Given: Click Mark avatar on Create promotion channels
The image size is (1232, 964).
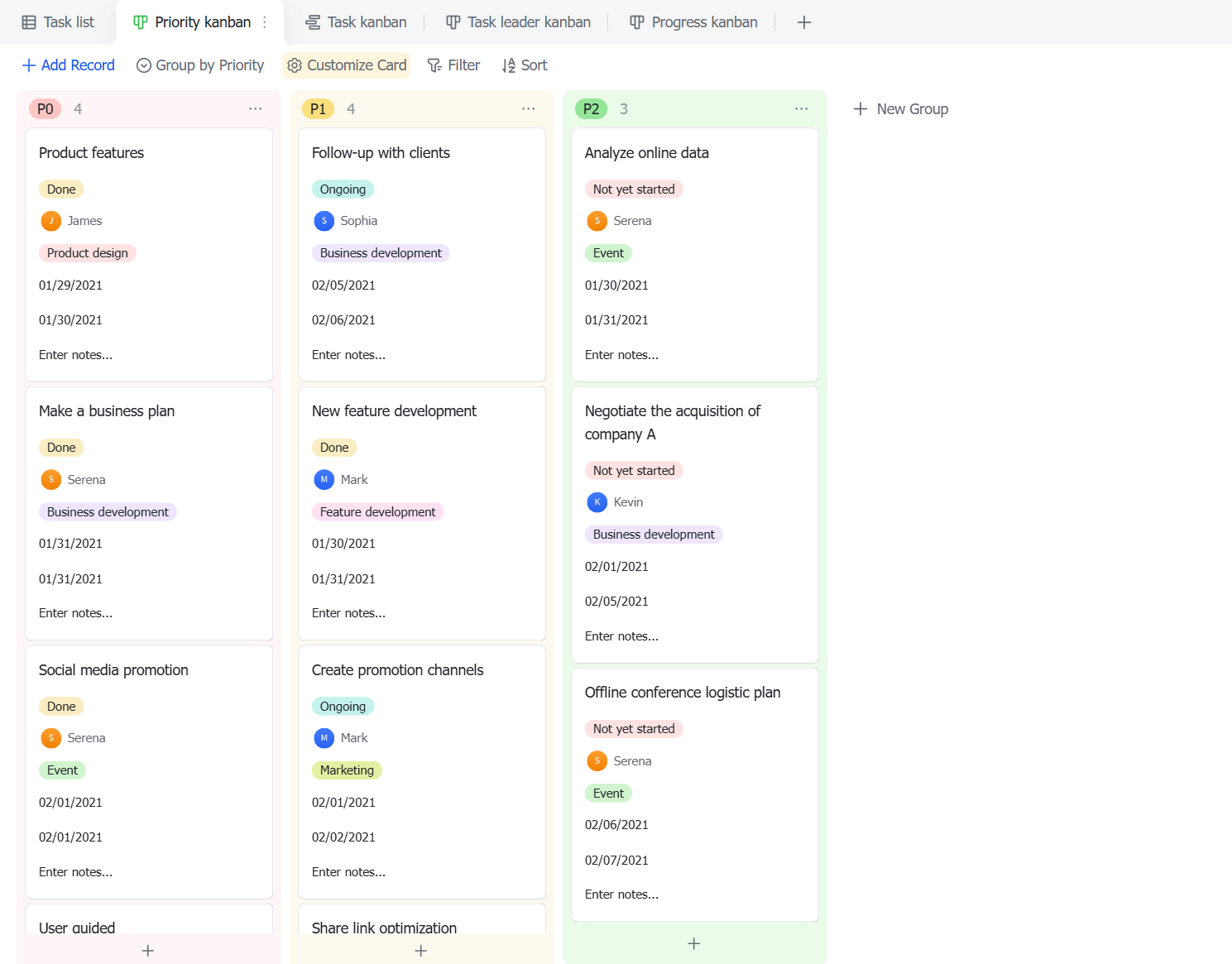Looking at the screenshot, I should click(x=324, y=738).
